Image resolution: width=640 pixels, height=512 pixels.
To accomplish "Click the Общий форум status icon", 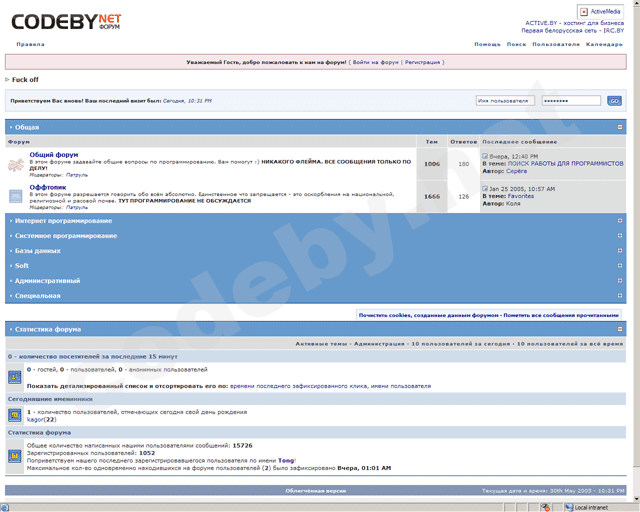I will 16,165.
